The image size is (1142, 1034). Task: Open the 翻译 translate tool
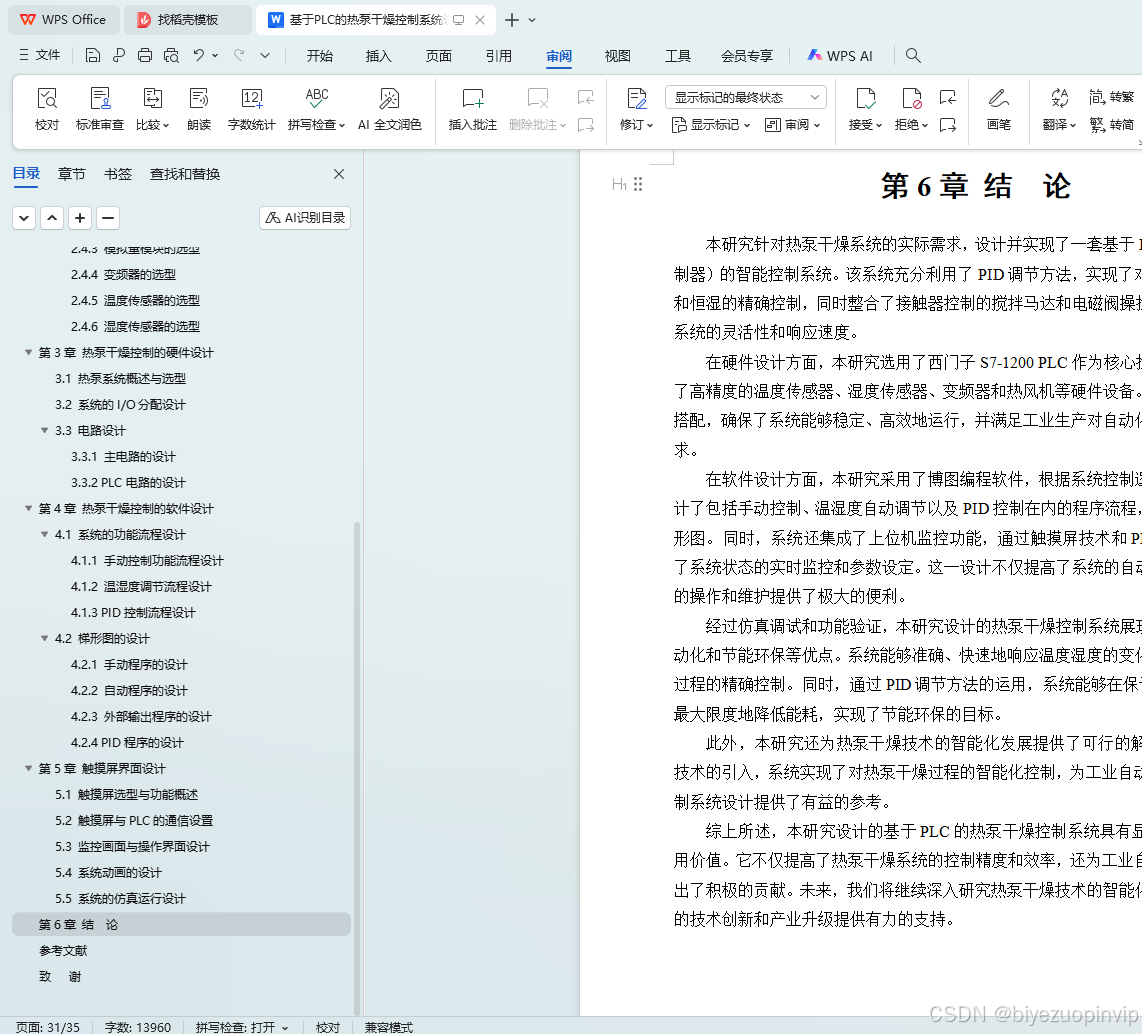[1059, 108]
